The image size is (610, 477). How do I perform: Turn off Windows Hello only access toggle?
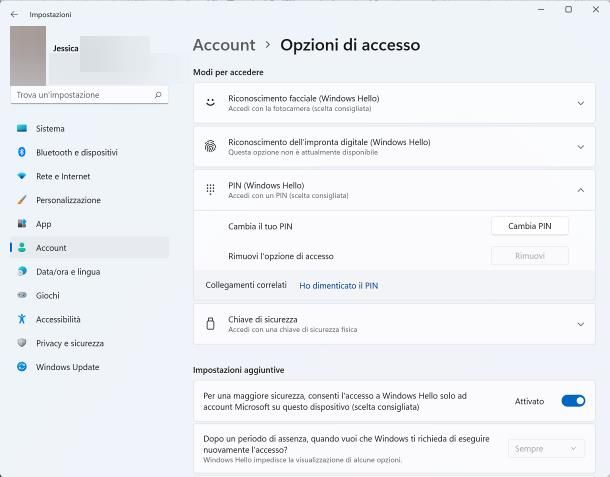[573, 401]
